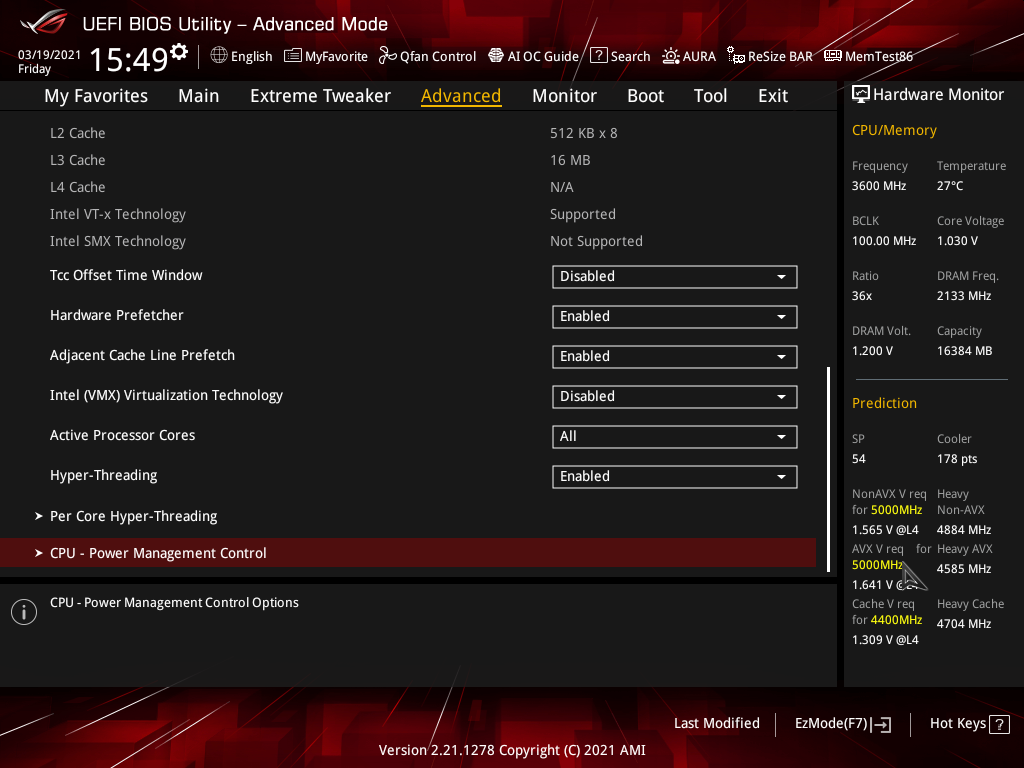Click the yellow 4400MHz cache value
The height and width of the screenshot is (768, 1024).
point(896,620)
